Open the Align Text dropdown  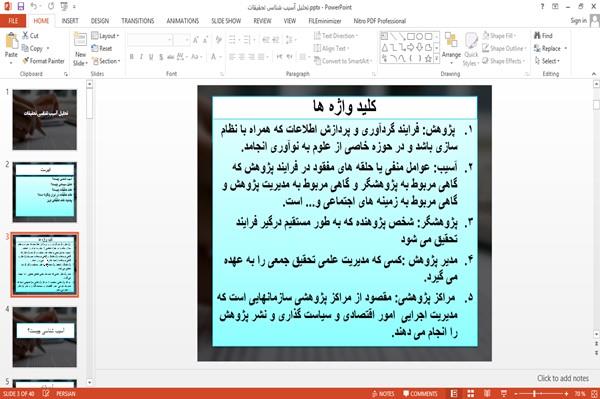(x=331, y=48)
